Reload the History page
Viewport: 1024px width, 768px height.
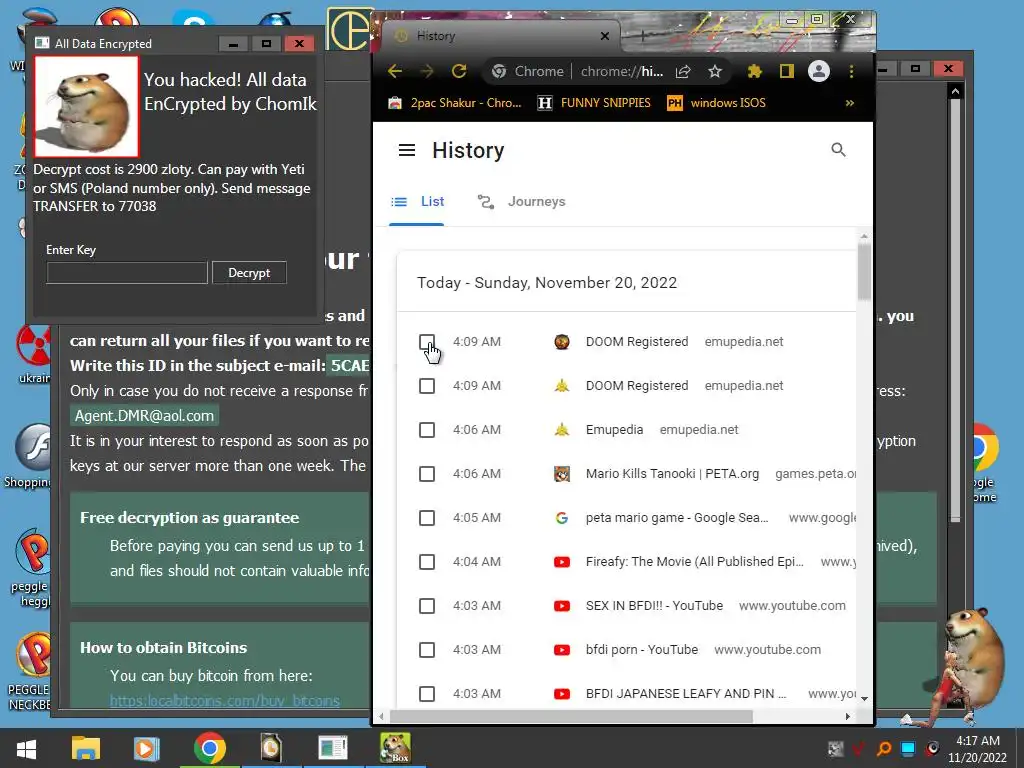tap(459, 71)
